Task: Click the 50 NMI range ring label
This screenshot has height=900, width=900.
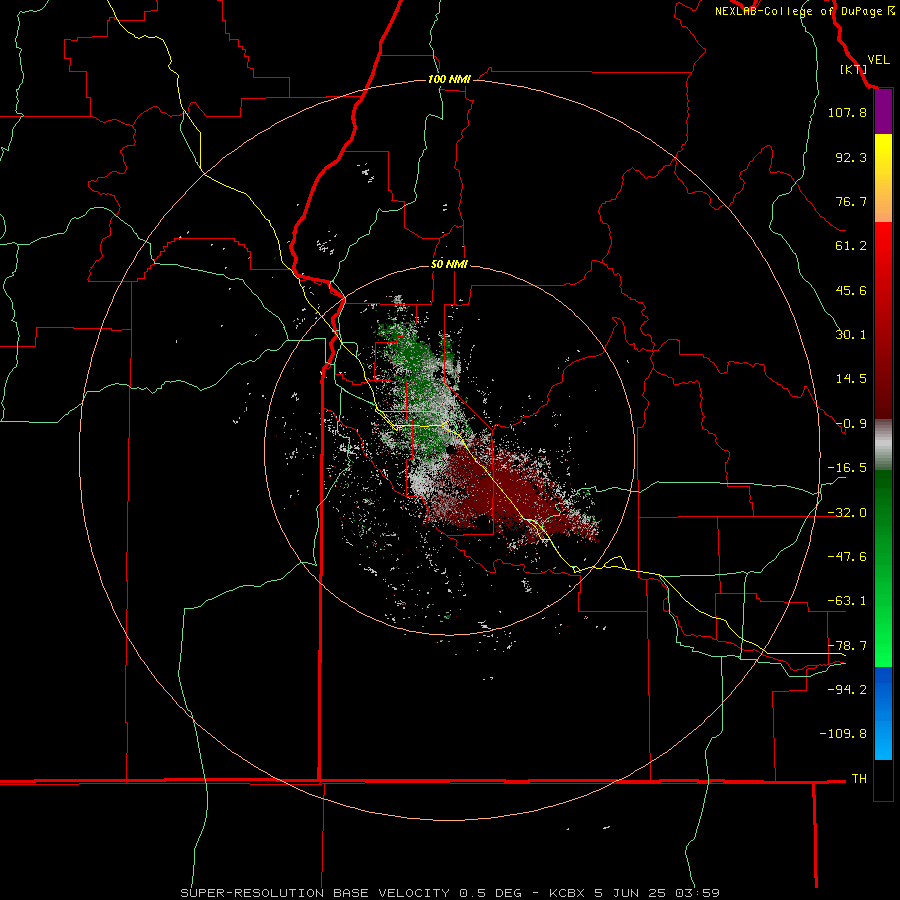Action: pos(449,264)
